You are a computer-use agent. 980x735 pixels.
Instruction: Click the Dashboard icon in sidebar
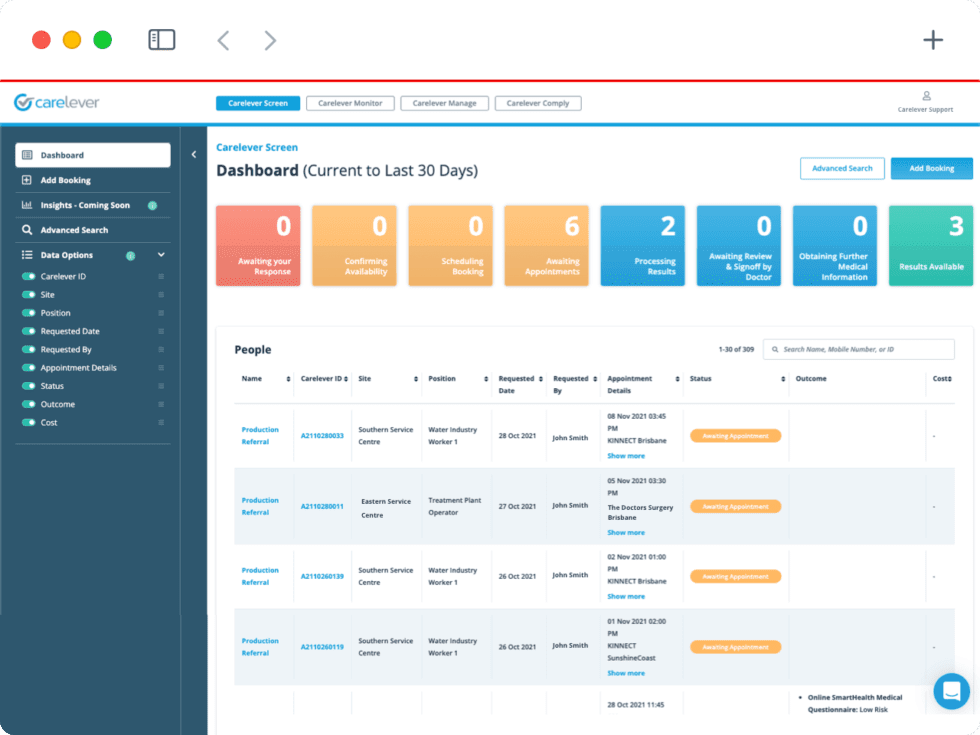28,155
